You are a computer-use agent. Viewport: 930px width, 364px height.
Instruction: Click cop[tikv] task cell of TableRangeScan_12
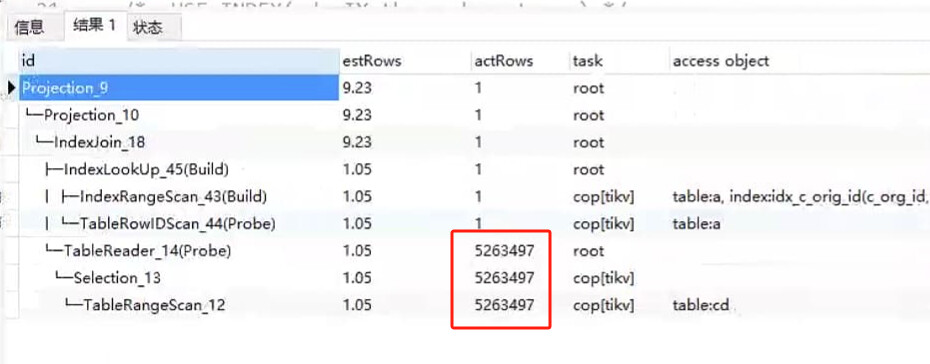(604, 305)
